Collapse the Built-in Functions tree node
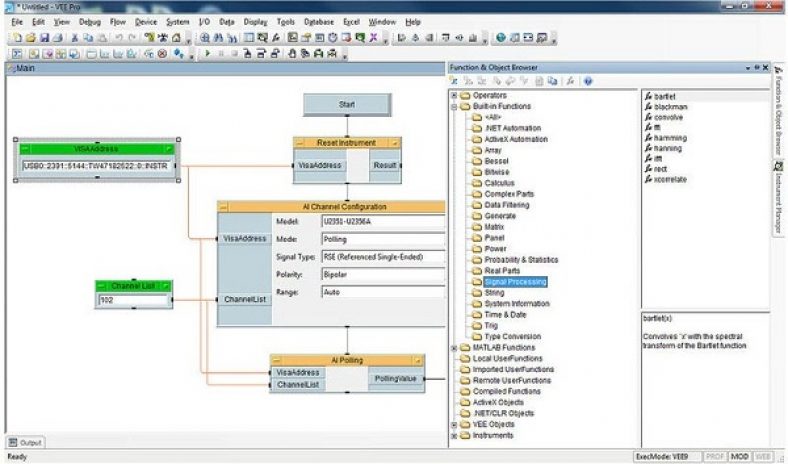788x464 pixels. point(453,106)
